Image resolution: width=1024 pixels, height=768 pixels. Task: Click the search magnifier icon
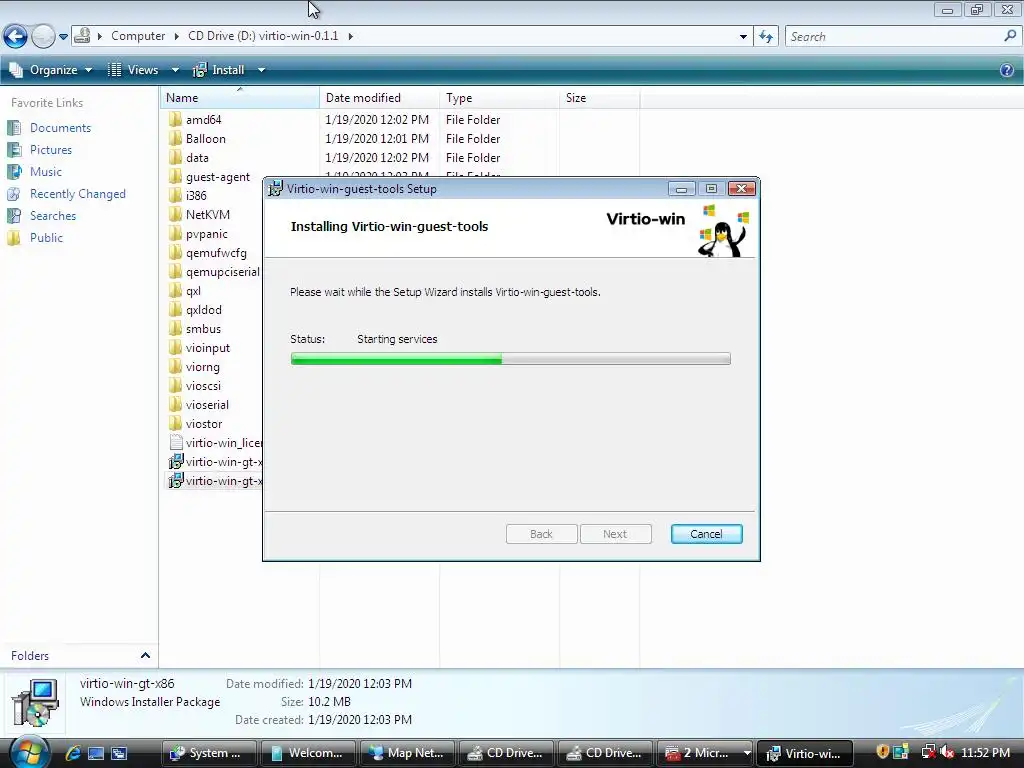click(1010, 36)
